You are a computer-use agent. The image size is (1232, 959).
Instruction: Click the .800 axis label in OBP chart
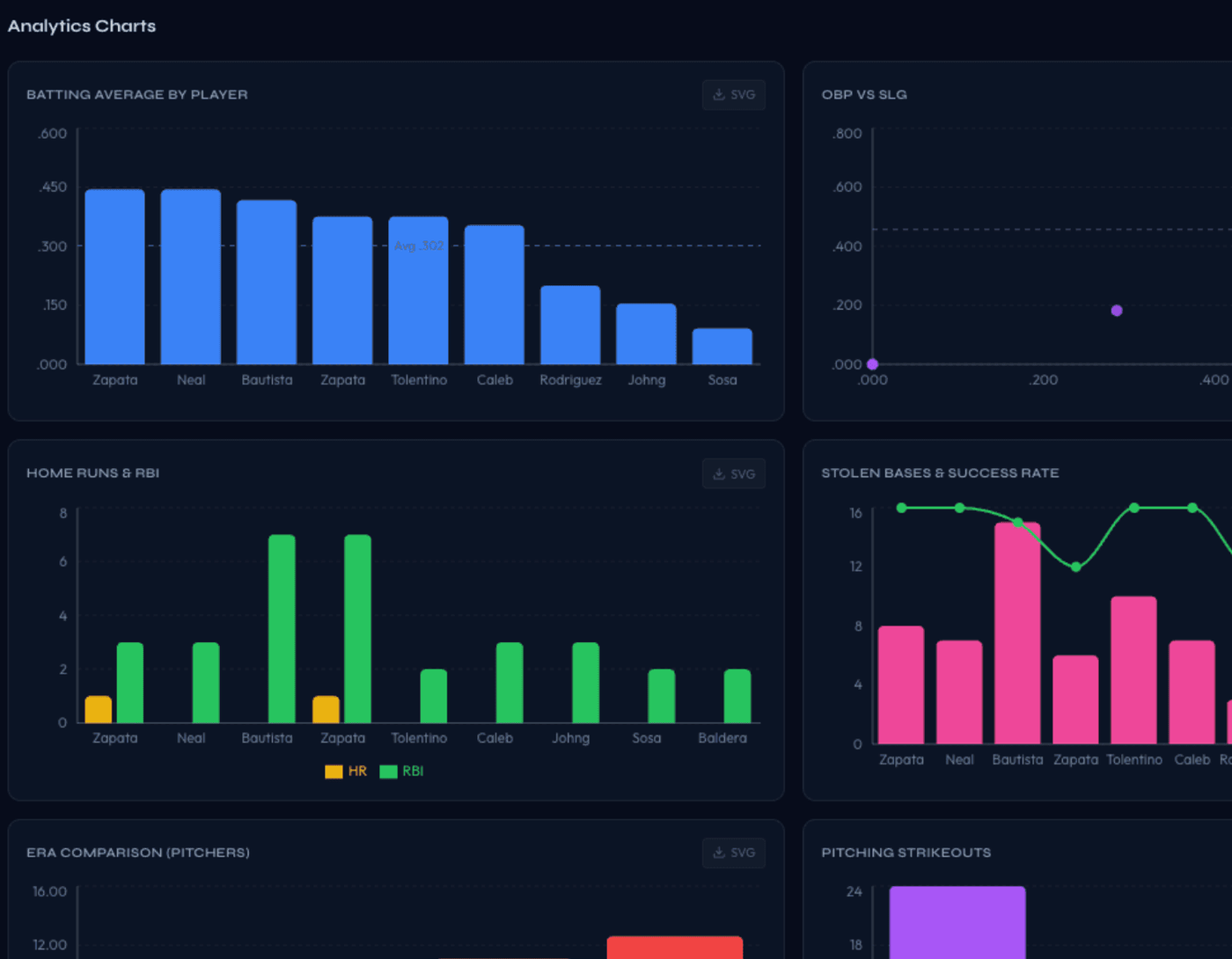pyautogui.click(x=847, y=134)
